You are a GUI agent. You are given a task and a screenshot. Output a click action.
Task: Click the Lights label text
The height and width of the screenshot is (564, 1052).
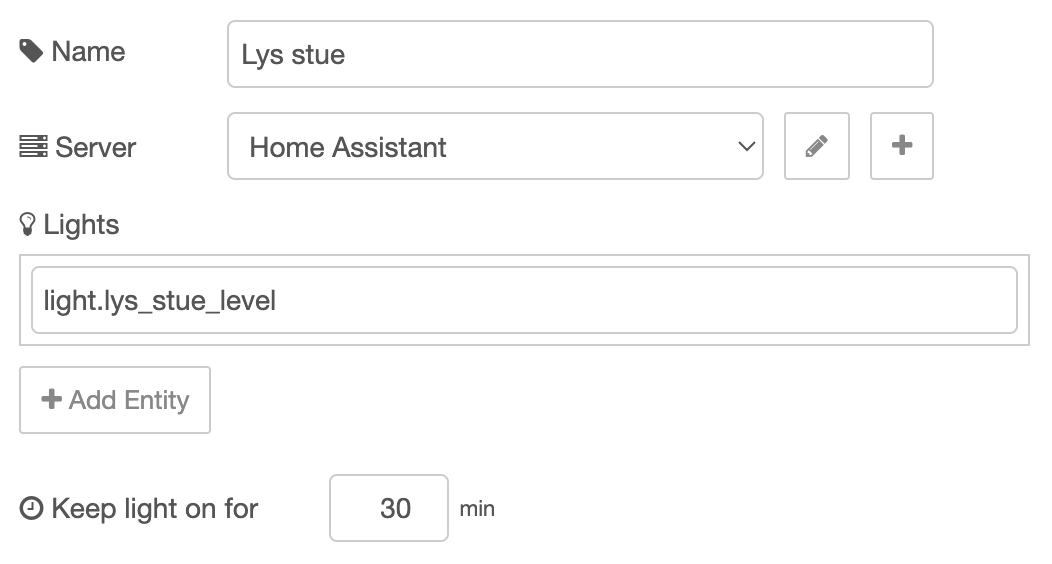point(81,224)
